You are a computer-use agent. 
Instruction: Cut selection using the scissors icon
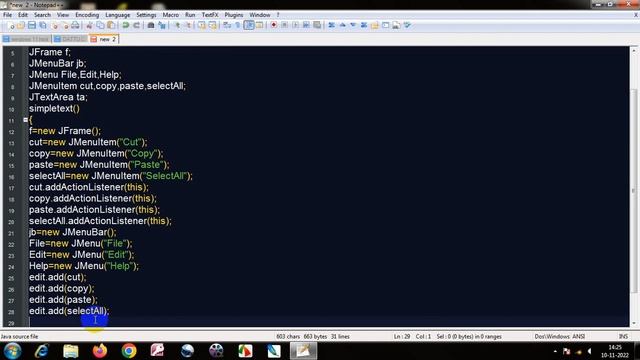click(89, 25)
